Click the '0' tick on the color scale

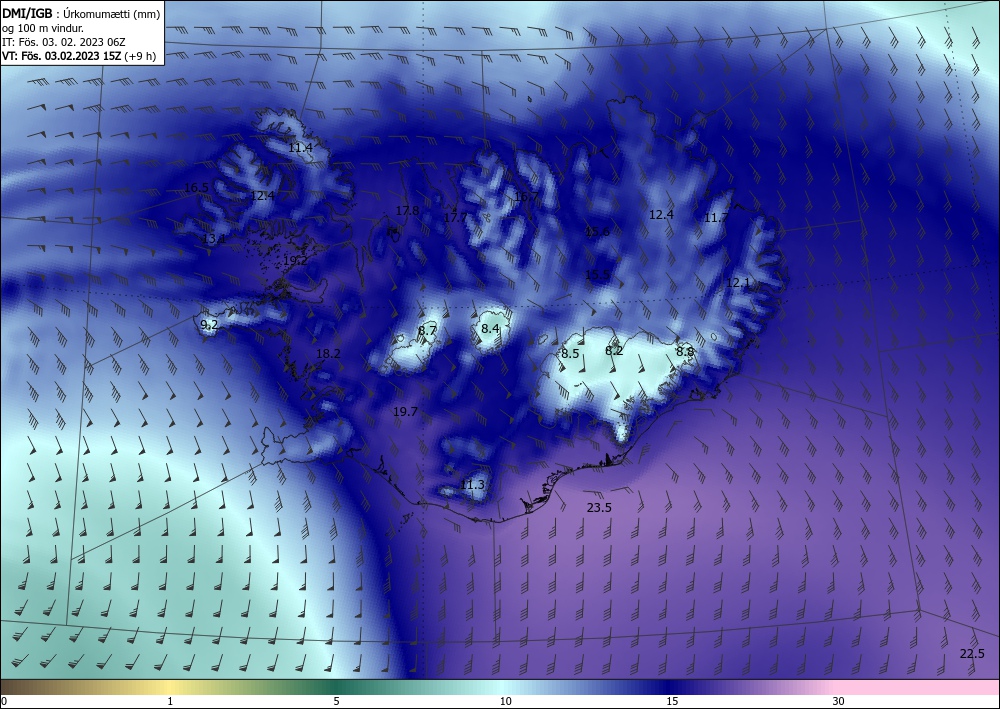(4, 702)
